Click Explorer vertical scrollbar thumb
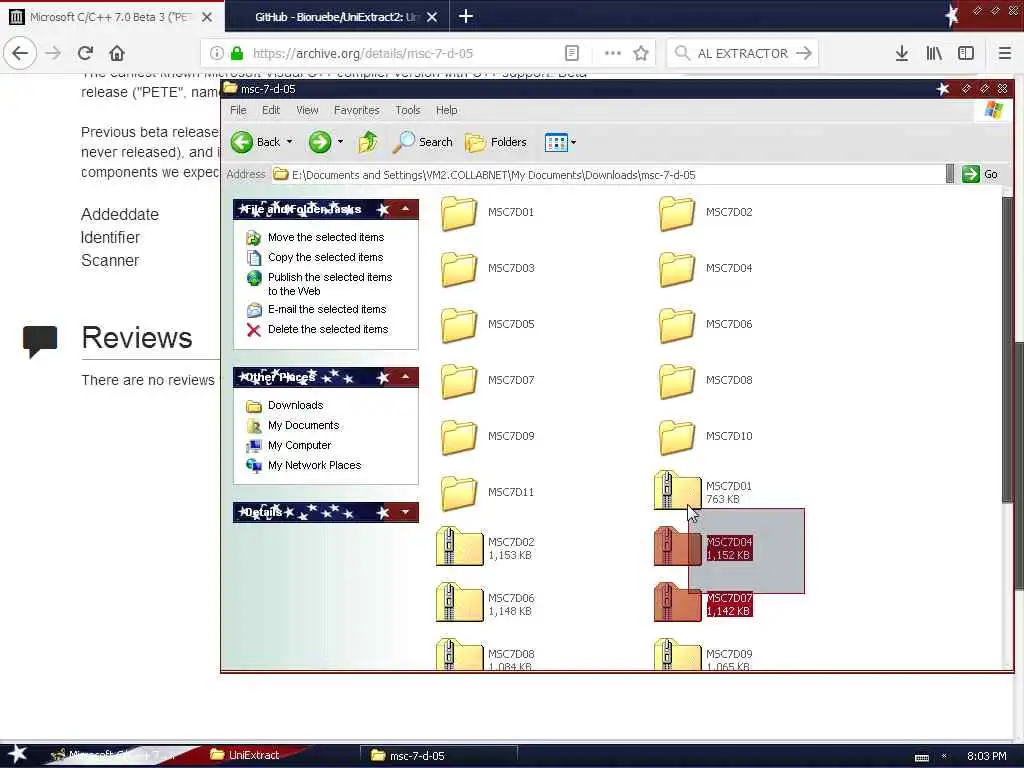 1008,349
